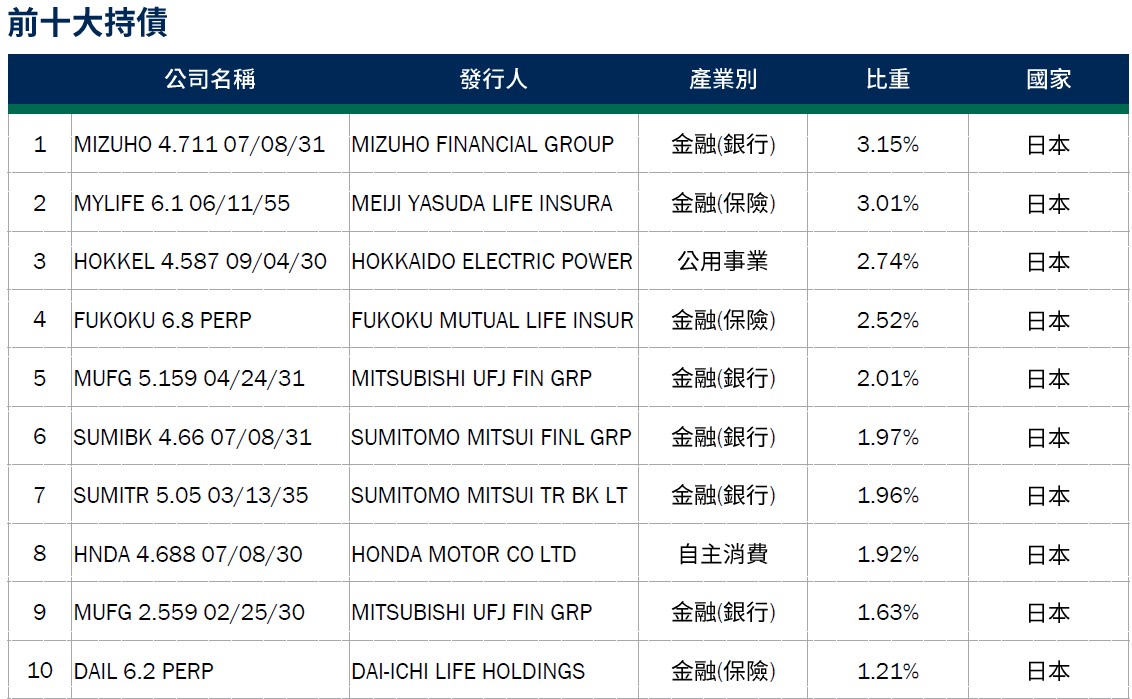
Task: Click FUKOKU 6.8 PERP bond name
Action: tap(162, 321)
